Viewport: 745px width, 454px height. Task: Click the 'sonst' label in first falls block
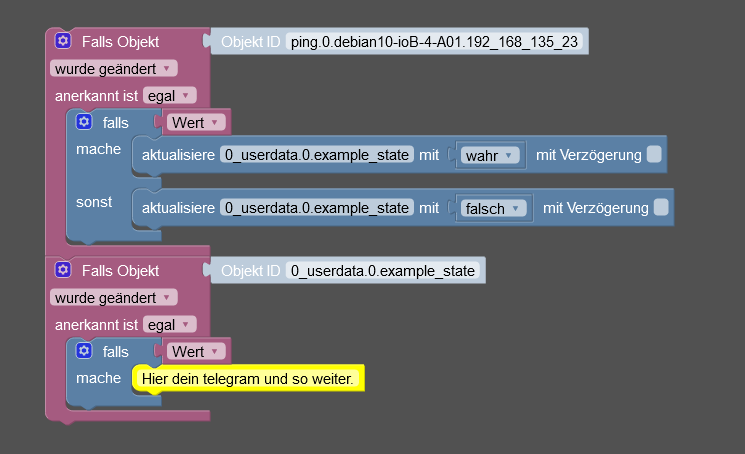click(94, 202)
